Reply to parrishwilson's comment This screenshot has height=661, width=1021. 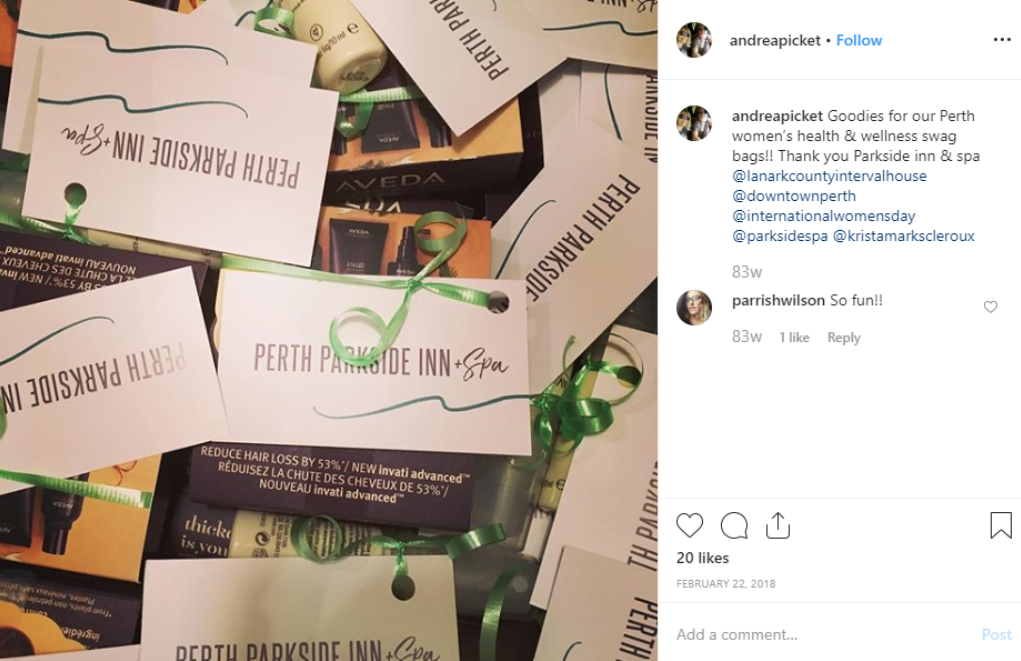pos(844,337)
